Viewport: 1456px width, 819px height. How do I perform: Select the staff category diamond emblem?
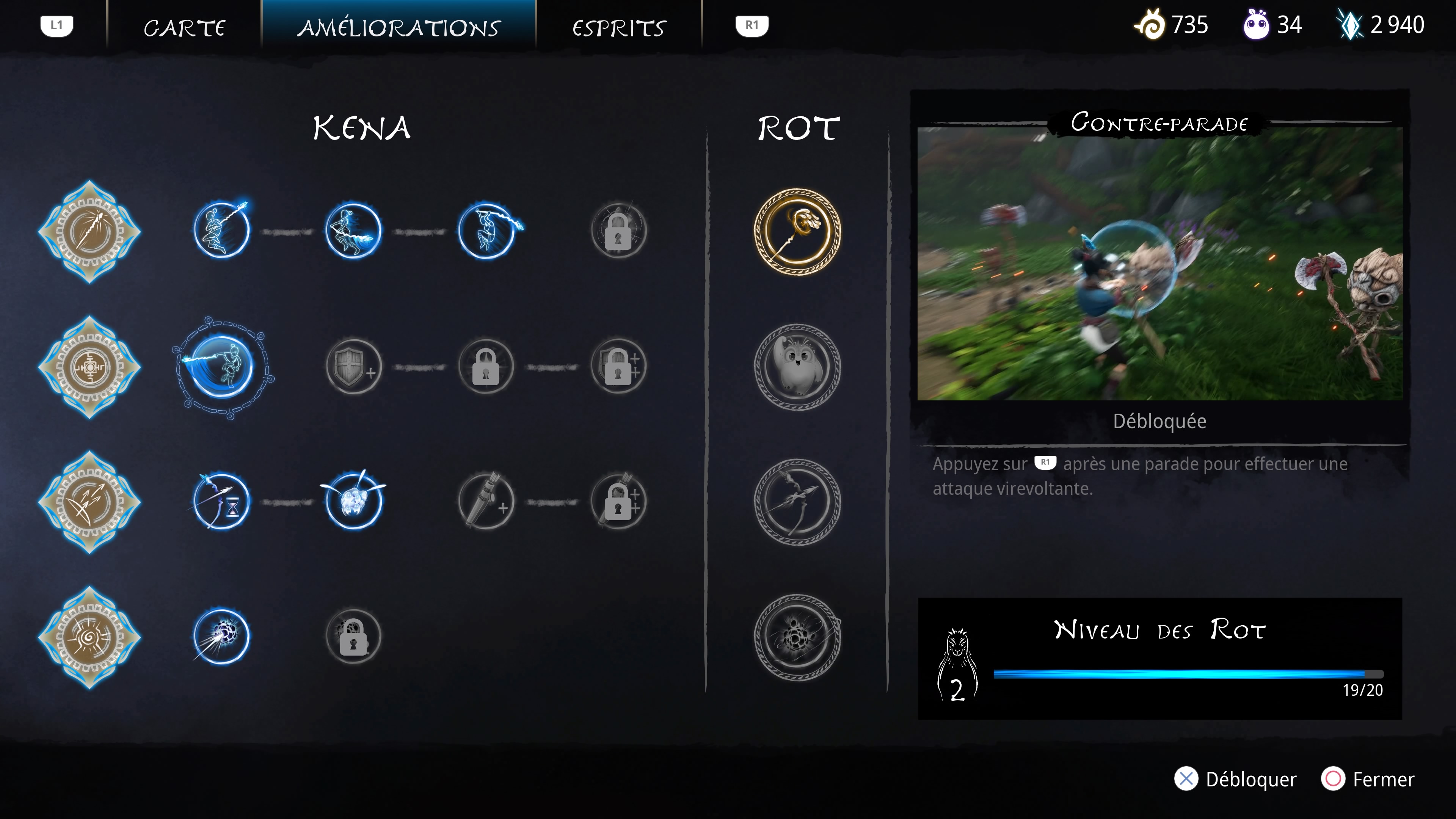[x=89, y=232]
